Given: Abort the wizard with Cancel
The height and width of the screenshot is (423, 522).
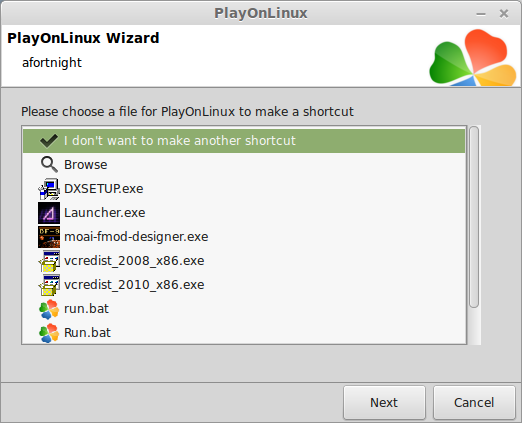Looking at the screenshot, I should click(474, 402).
